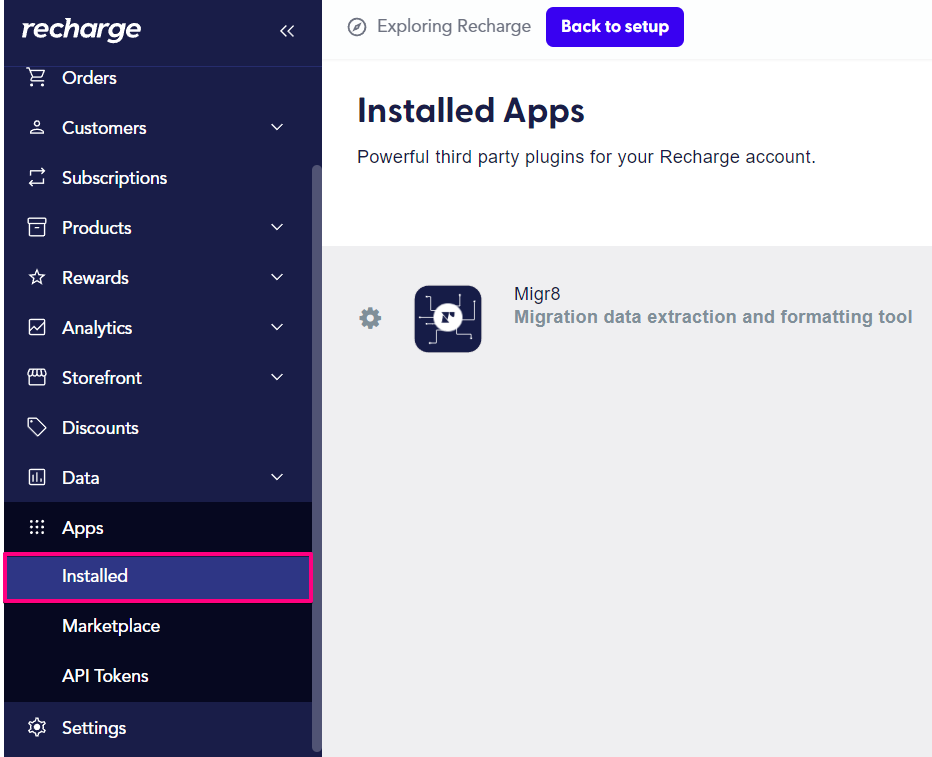Open the Analytics chart icon
The height and width of the screenshot is (757, 932).
[x=37, y=327]
